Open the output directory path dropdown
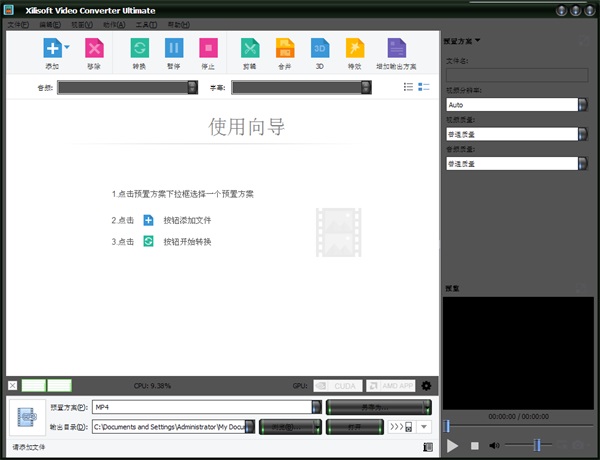 (x=250, y=427)
